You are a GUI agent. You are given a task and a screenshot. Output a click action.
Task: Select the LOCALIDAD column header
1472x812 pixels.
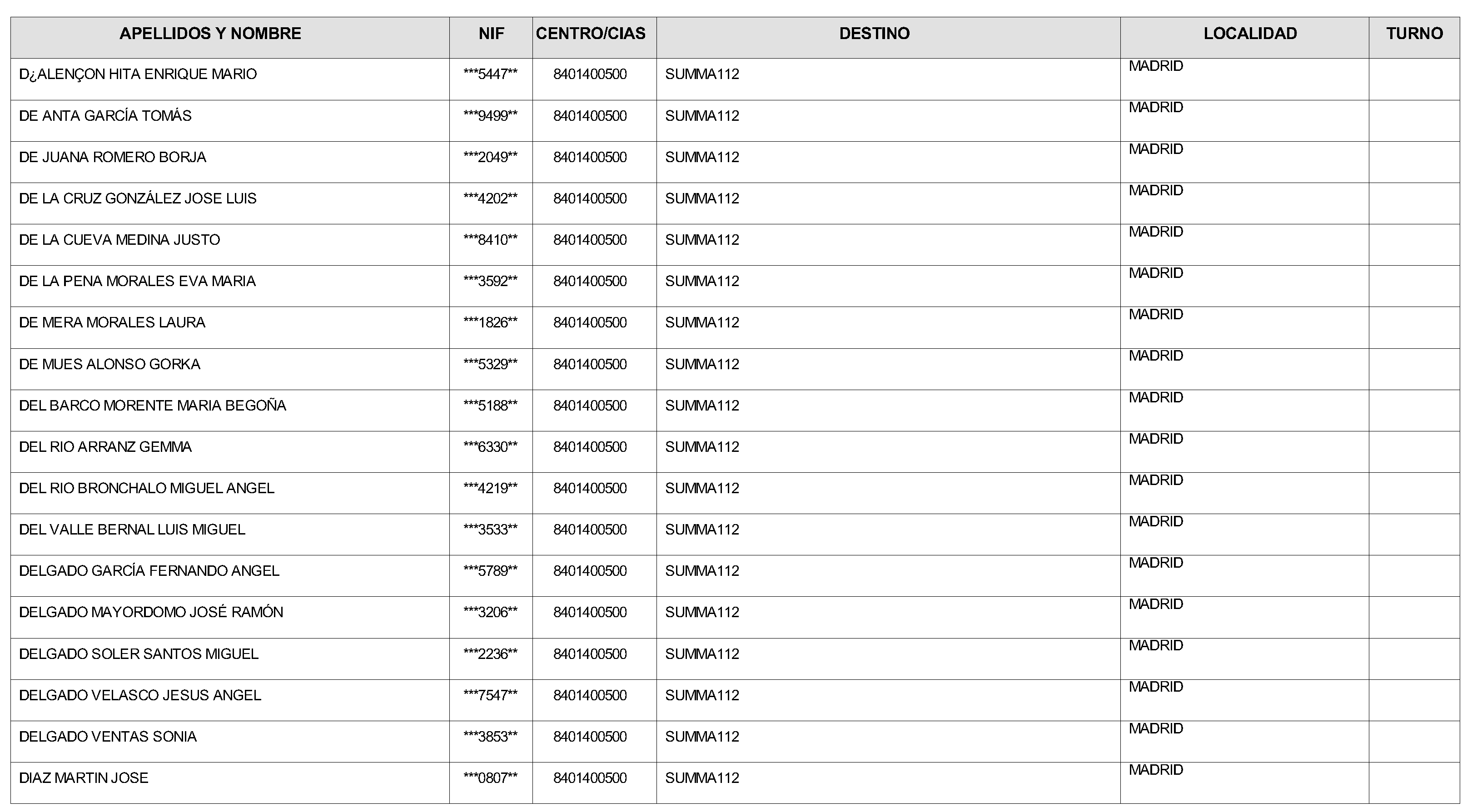(1250, 34)
